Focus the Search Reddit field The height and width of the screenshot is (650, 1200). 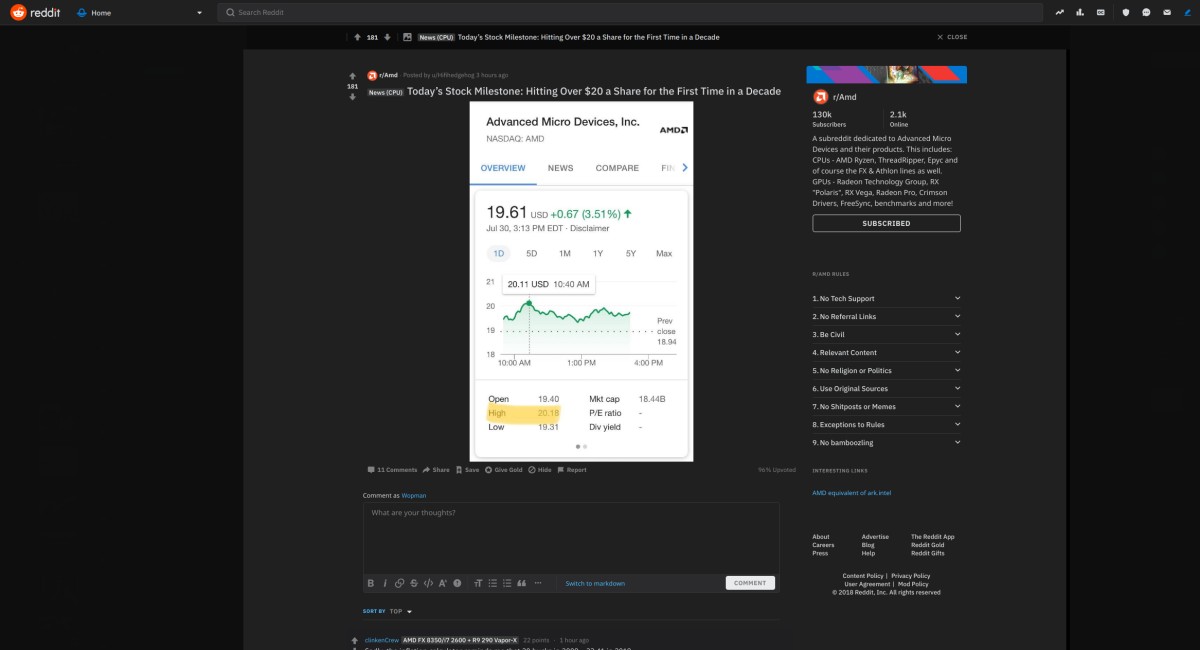(x=629, y=13)
